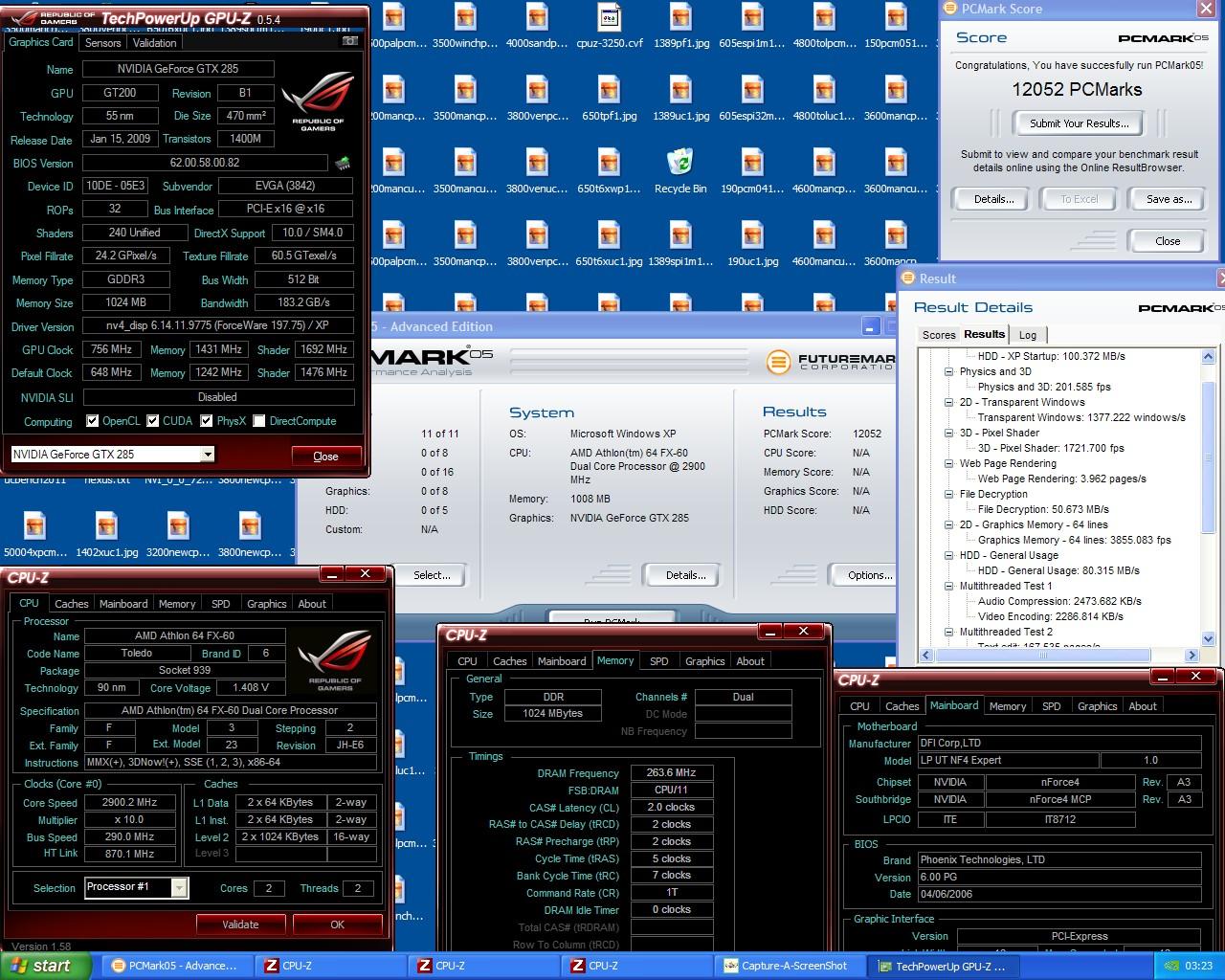Click Close button in PCMark Score window
This screenshot has height=980, width=1225.
(1168, 241)
